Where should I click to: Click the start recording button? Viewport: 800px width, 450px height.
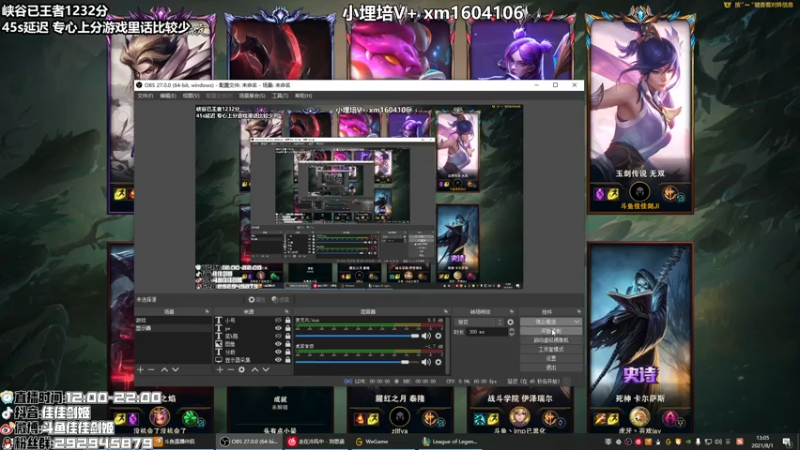551,331
